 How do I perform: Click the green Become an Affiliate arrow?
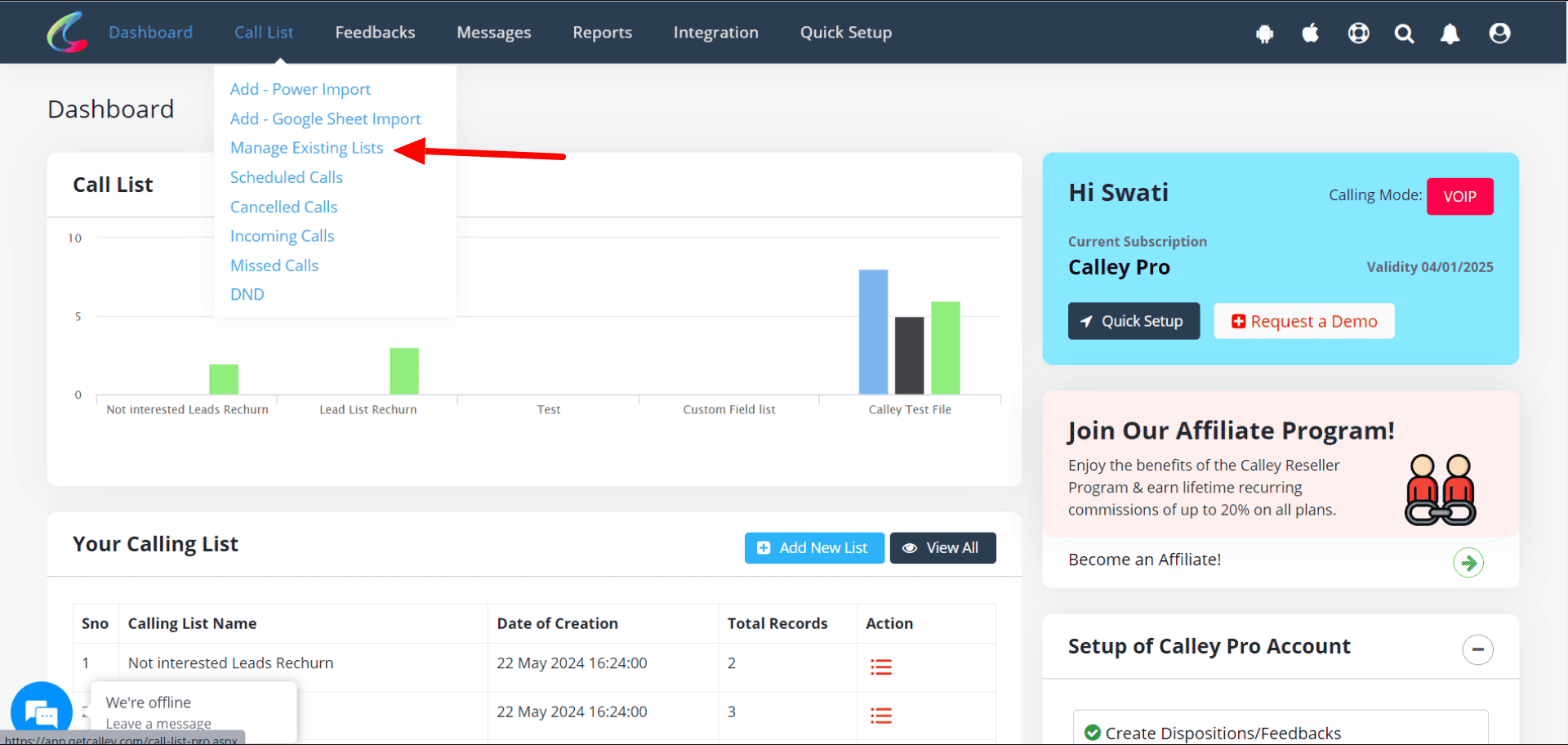1468,562
